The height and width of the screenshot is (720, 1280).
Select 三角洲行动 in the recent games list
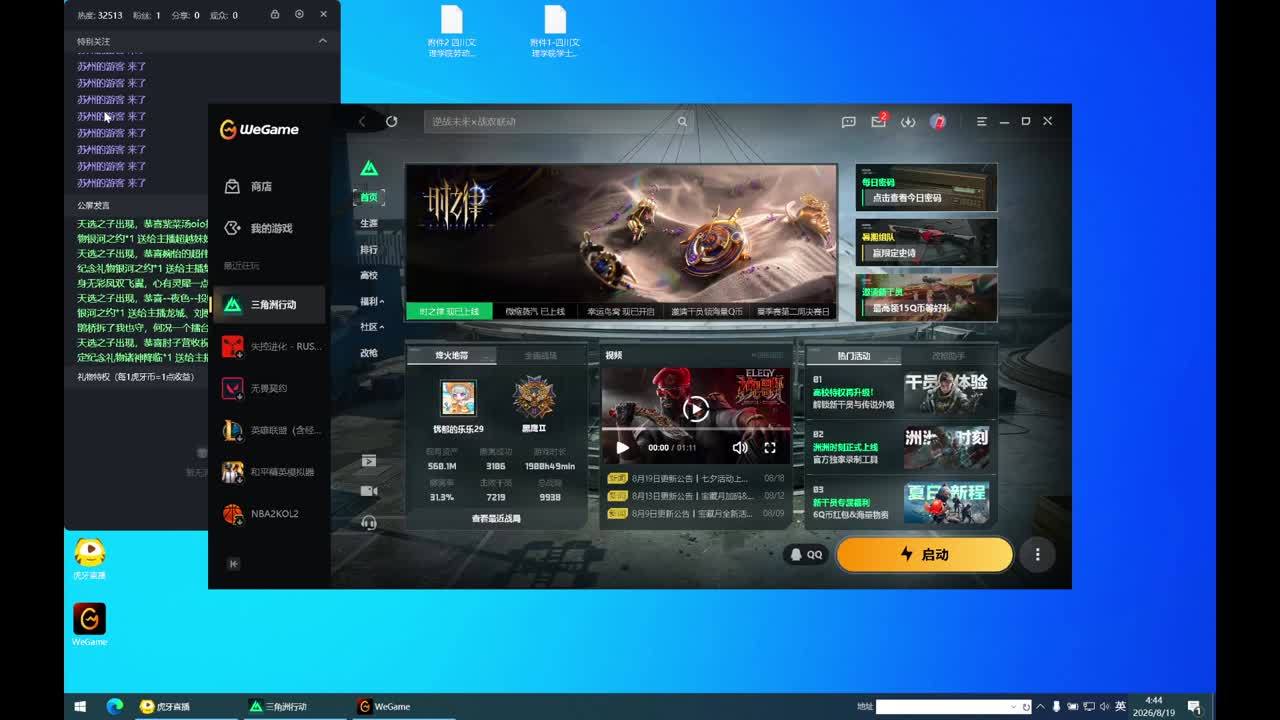[269, 304]
